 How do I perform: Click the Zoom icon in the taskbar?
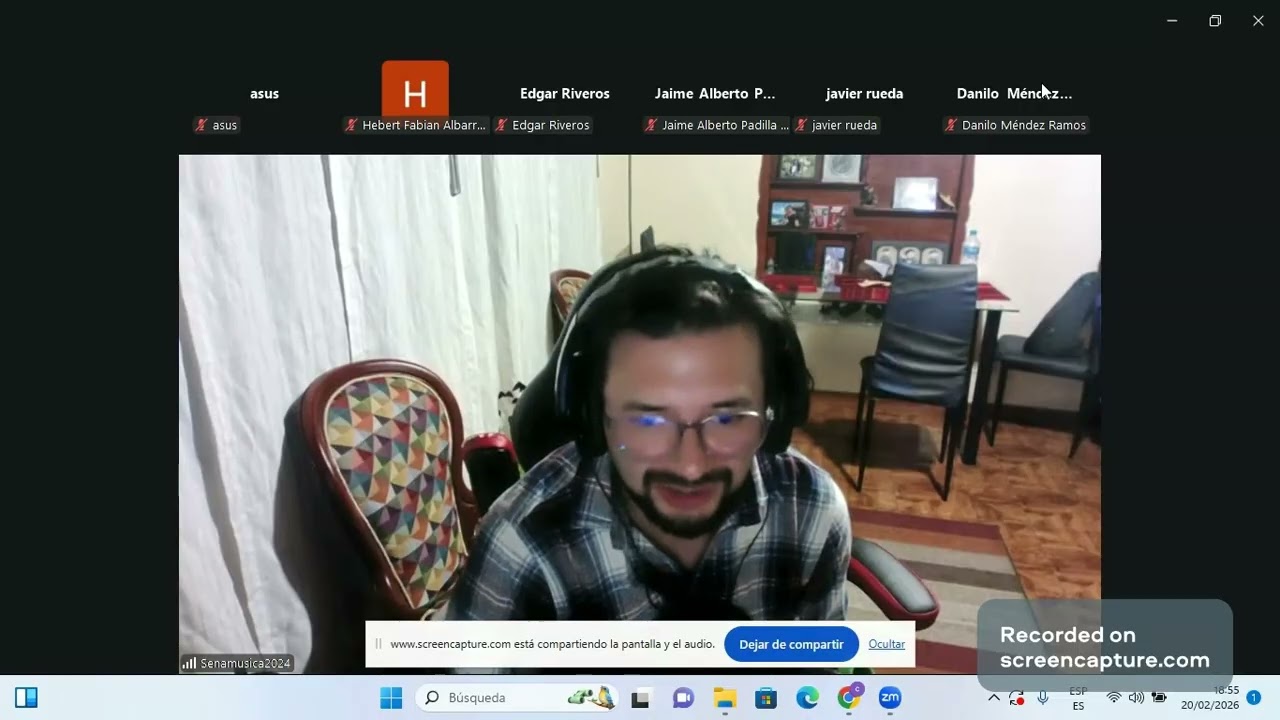pyautogui.click(x=890, y=698)
